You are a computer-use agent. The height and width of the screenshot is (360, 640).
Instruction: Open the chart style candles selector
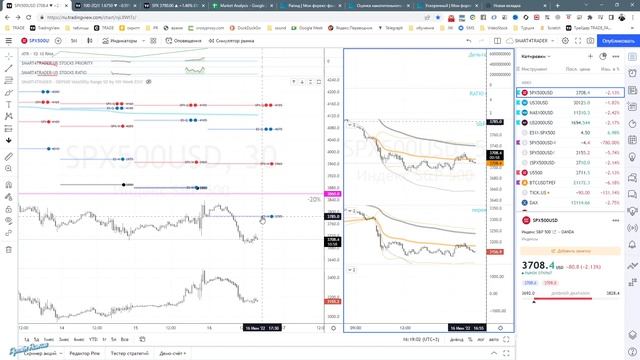click(x=90, y=41)
